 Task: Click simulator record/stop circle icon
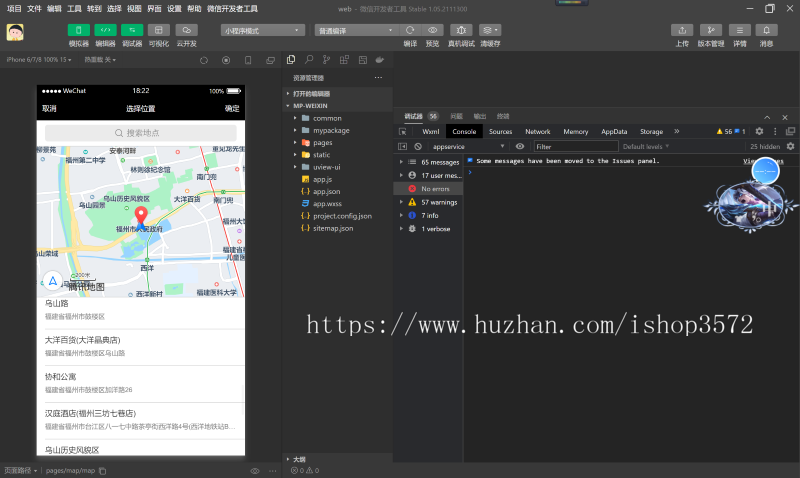point(226,60)
